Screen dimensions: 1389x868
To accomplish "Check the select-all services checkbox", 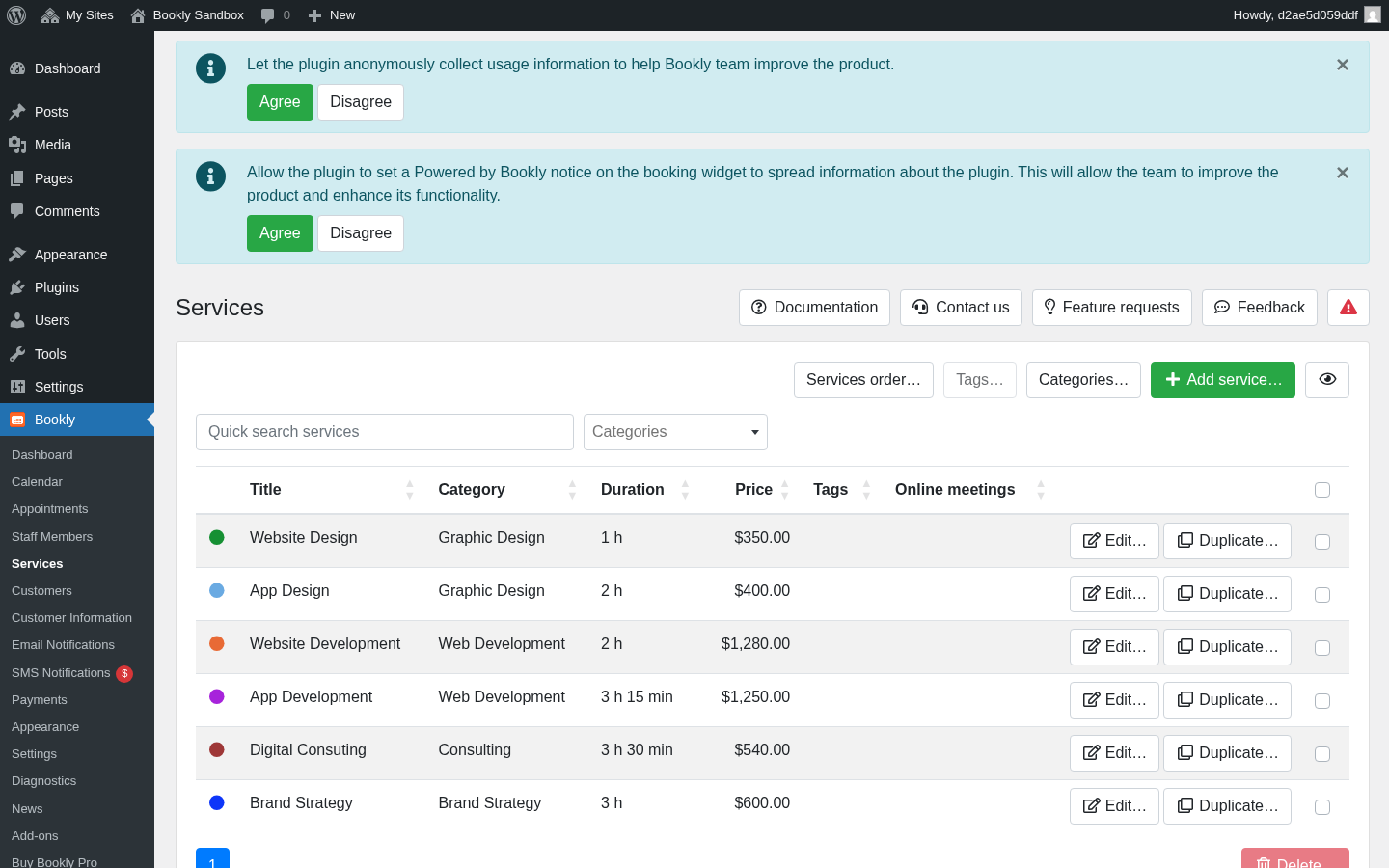I will (1322, 490).
